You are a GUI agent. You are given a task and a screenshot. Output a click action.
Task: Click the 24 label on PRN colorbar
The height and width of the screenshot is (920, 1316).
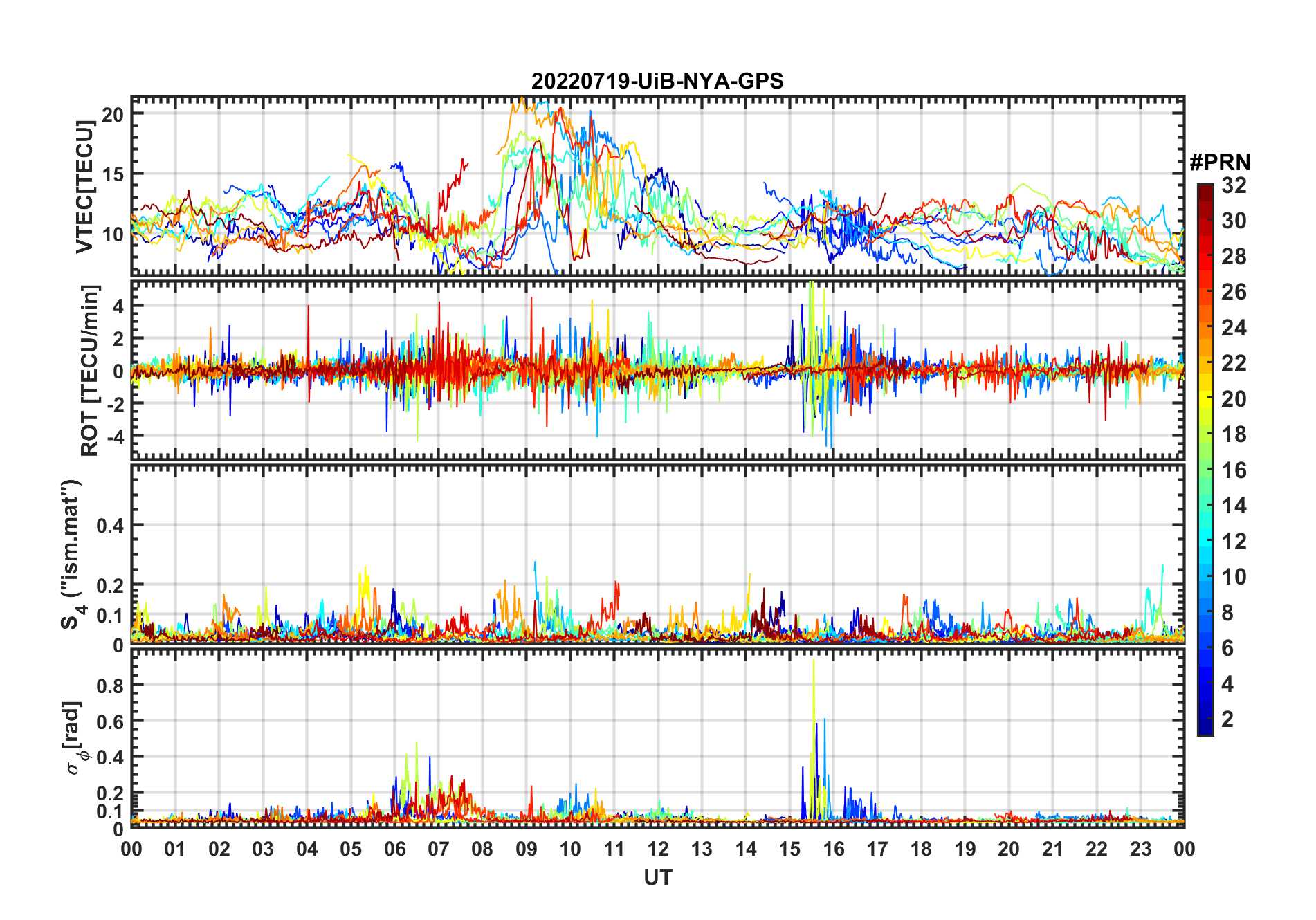(1234, 328)
